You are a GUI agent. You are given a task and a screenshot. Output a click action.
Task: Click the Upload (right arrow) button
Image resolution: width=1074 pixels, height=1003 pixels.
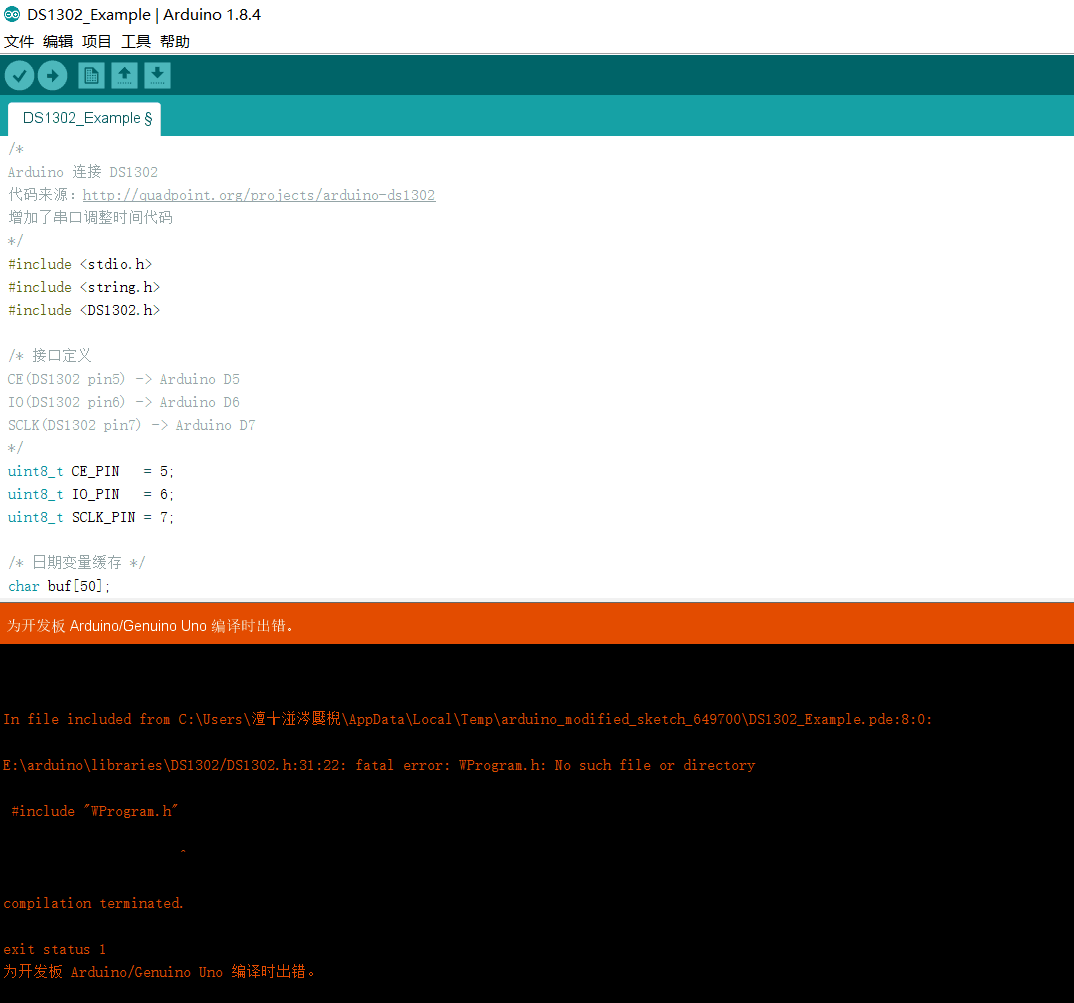point(53,75)
